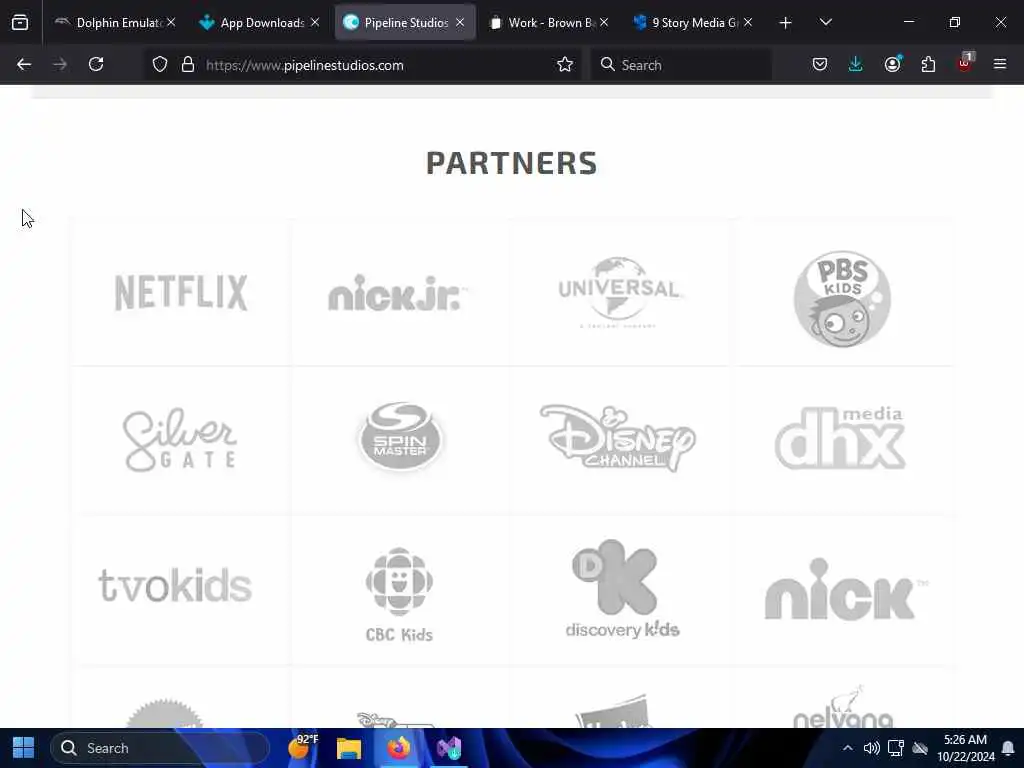This screenshot has height=768, width=1024.
Task: Click the Firefox taskbar icon
Action: [x=399, y=748]
